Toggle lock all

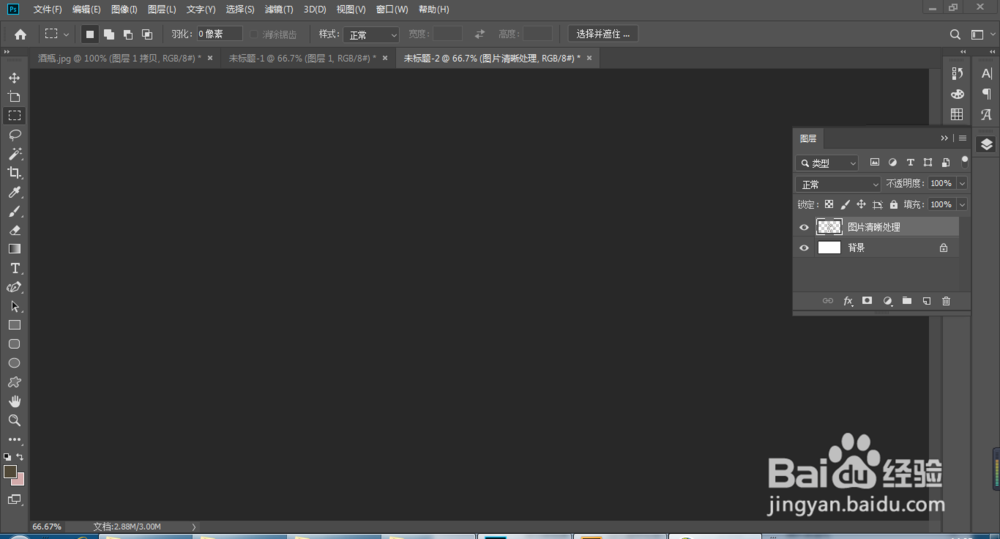coord(893,205)
